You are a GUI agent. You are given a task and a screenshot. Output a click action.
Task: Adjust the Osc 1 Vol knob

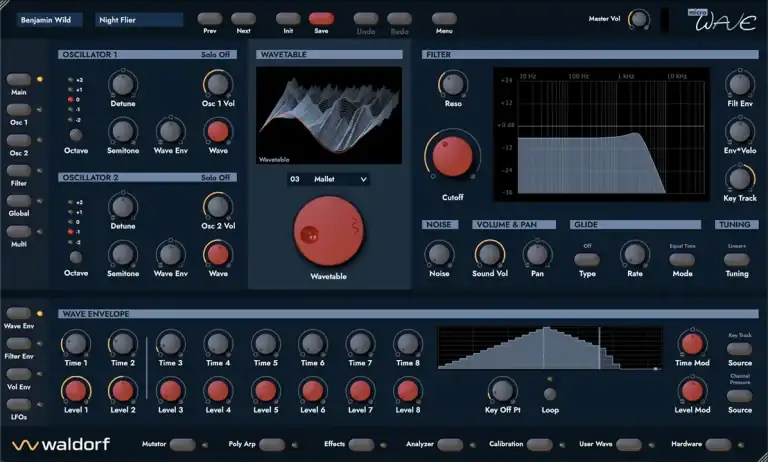(x=218, y=84)
